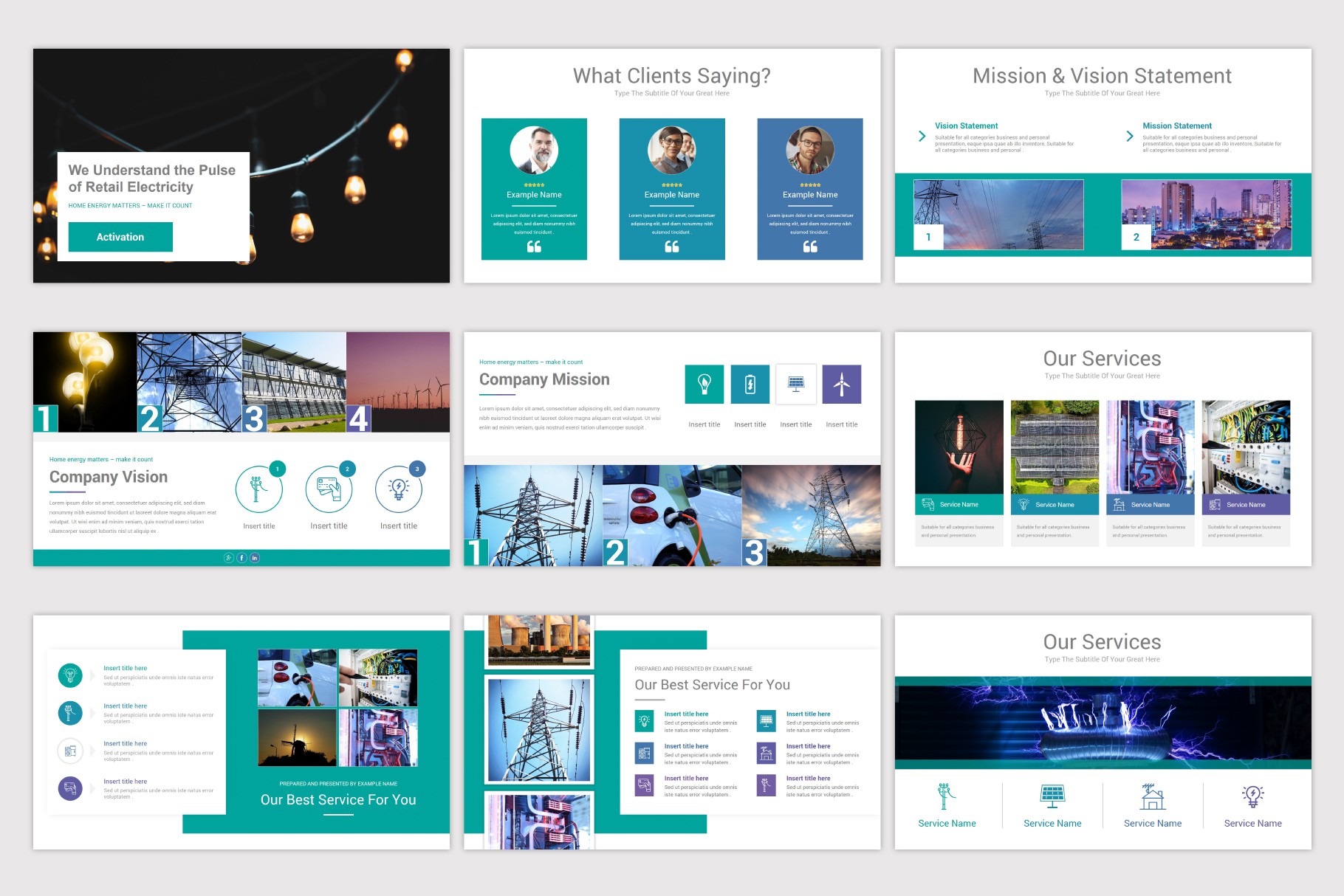Click the quote mark on the first testimonial card
The width and height of the screenshot is (1344, 896).
(x=534, y=247)
